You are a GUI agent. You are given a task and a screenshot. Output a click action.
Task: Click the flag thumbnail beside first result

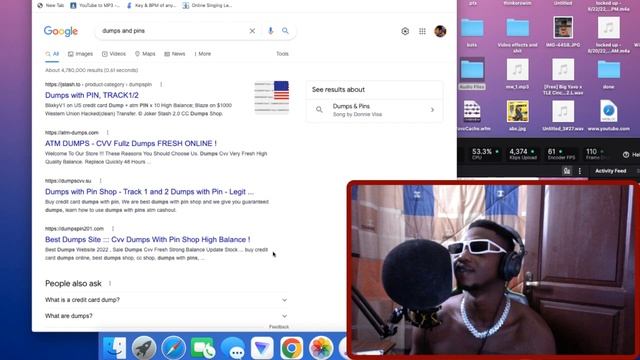click(271, 97)
